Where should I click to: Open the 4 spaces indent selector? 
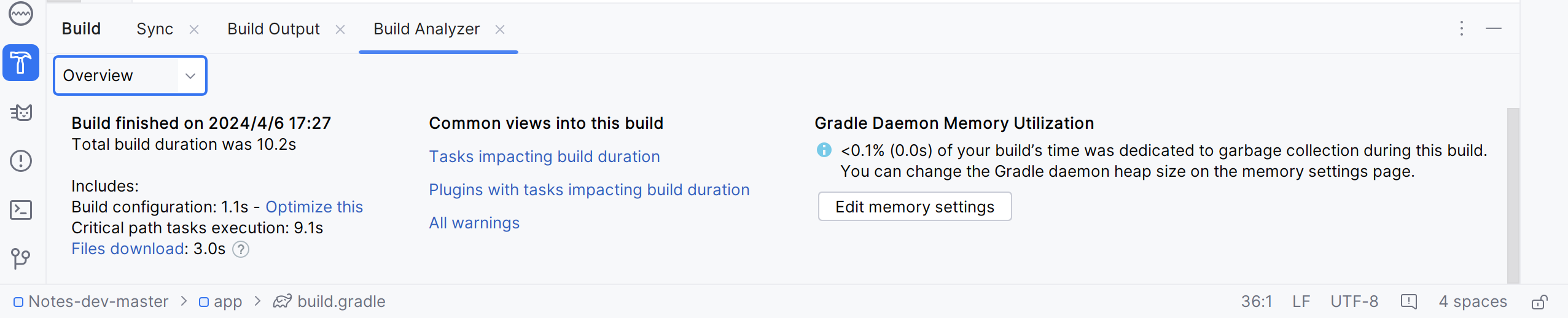click(1473, 301)
